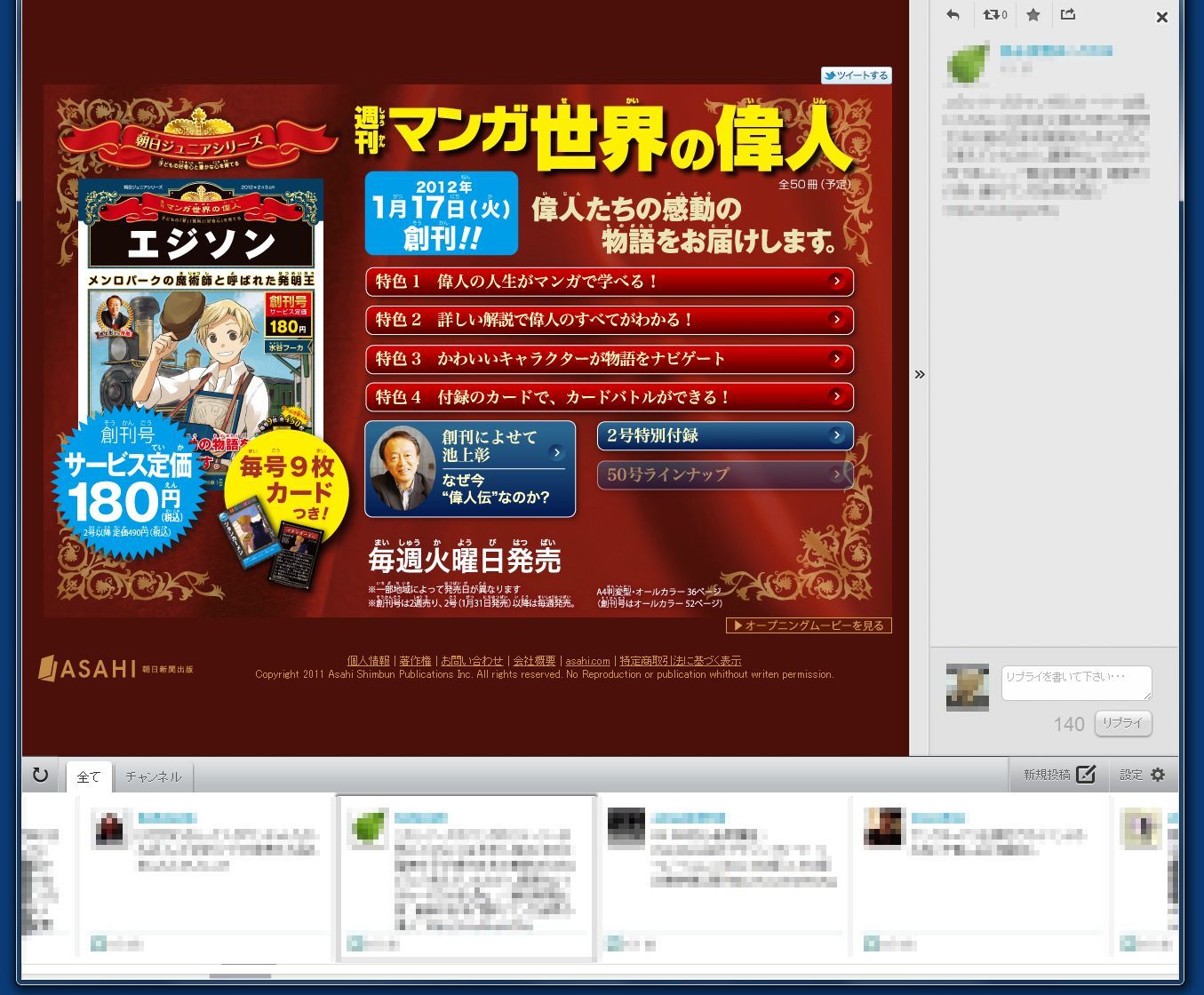Click the green leaf avatar in detail panel
Image resolution: width=1204 pixels, height=995 pixels.
pos(968,64)
